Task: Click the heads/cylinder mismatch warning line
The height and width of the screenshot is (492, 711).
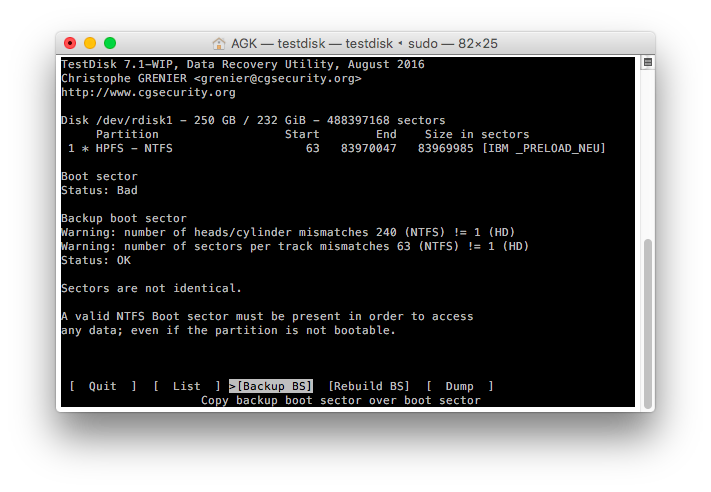Action: tap(288, 232)
